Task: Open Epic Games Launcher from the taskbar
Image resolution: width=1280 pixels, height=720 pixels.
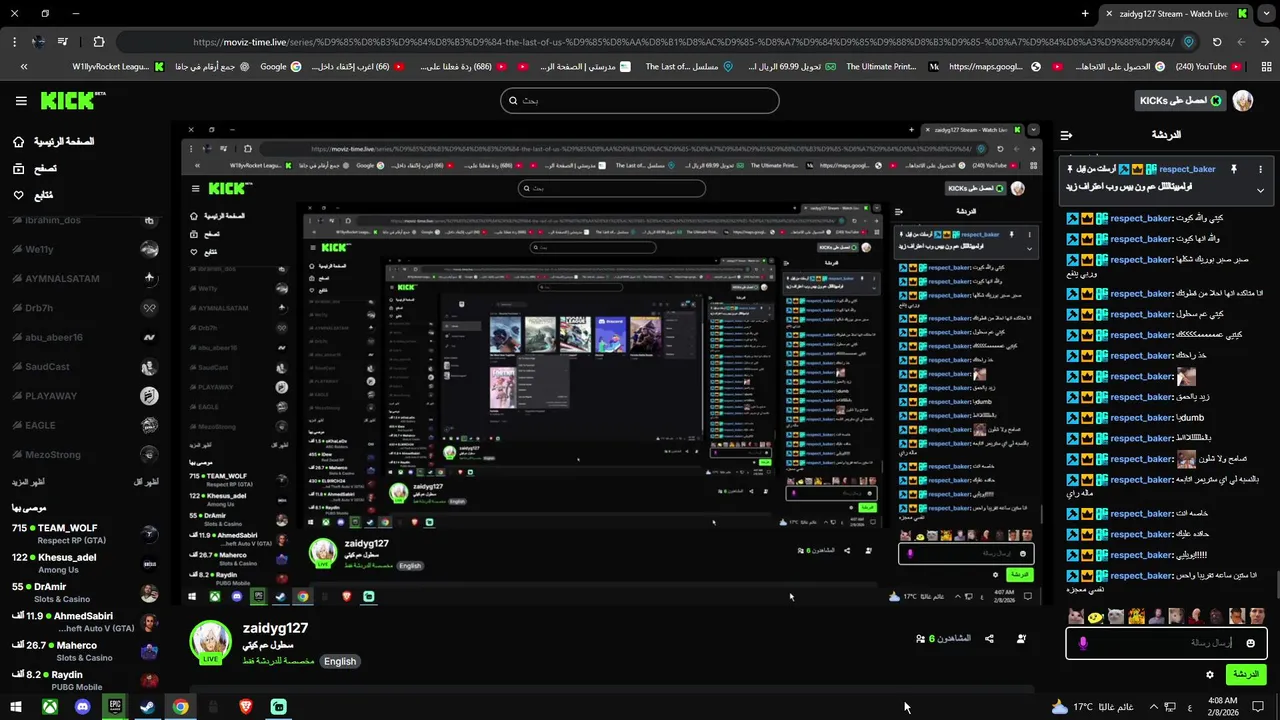Action: coord(115,707)
